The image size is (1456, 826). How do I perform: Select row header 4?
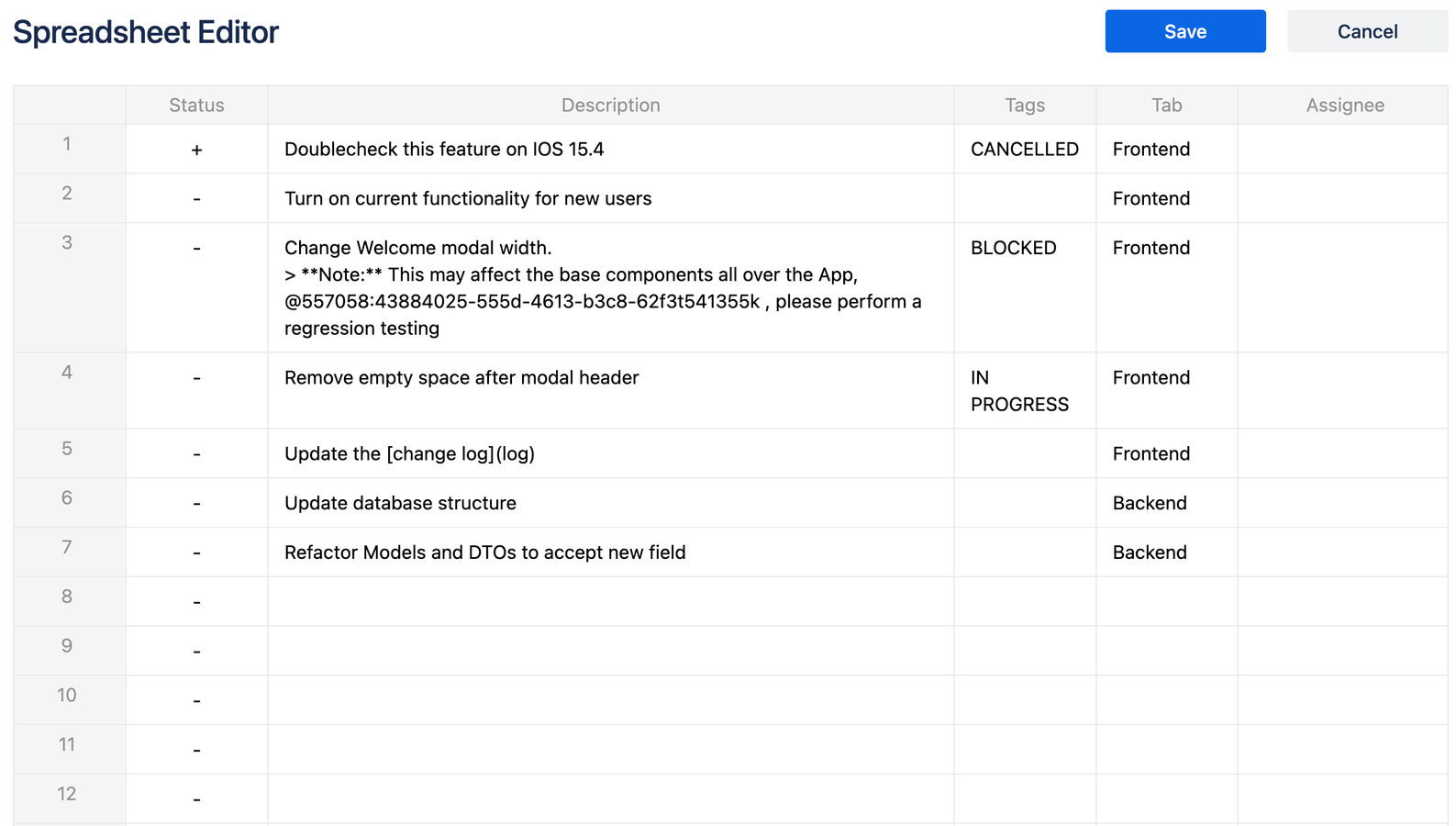[69, 390]
